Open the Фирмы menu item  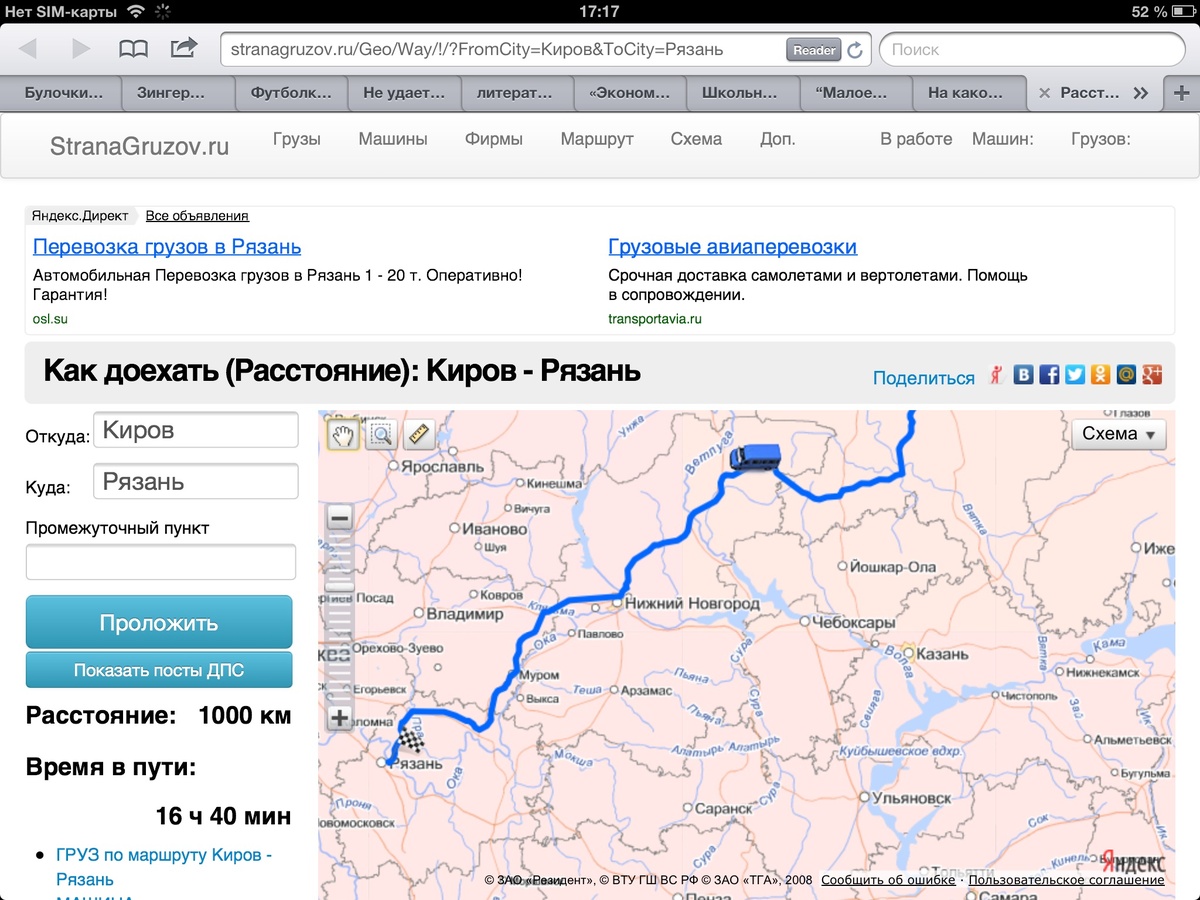494,139
